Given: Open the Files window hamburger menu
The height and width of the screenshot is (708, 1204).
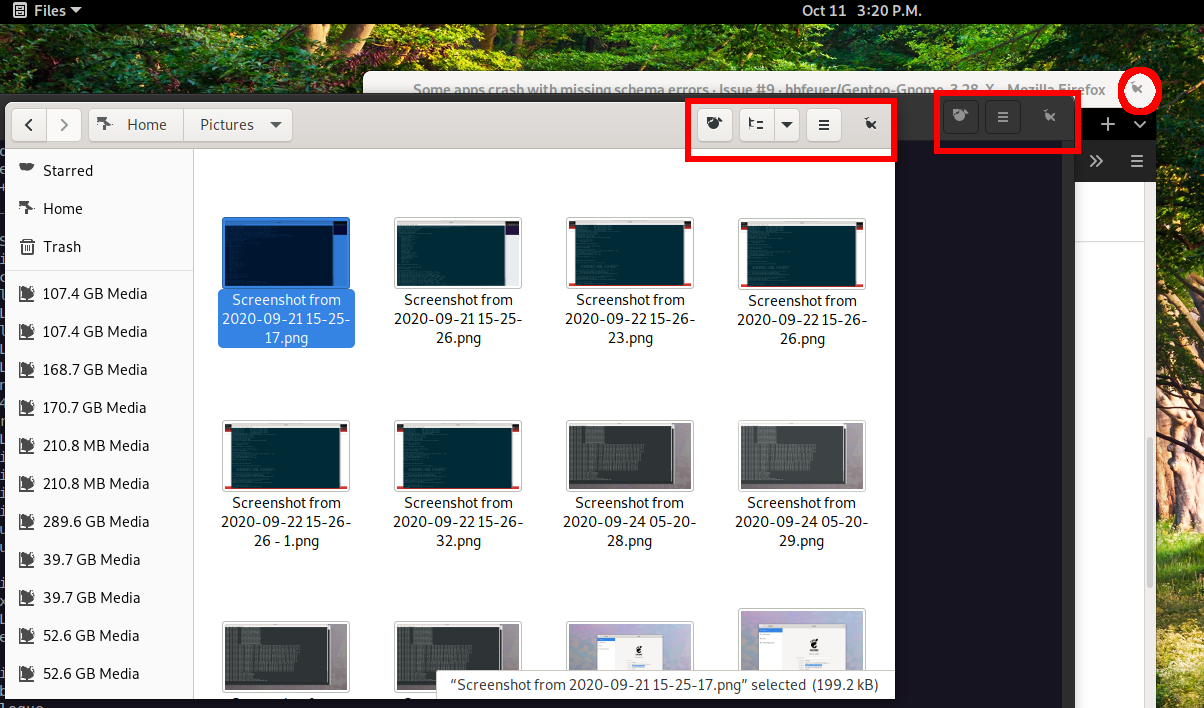Looking at the screenshot, I should pos(823,125).
